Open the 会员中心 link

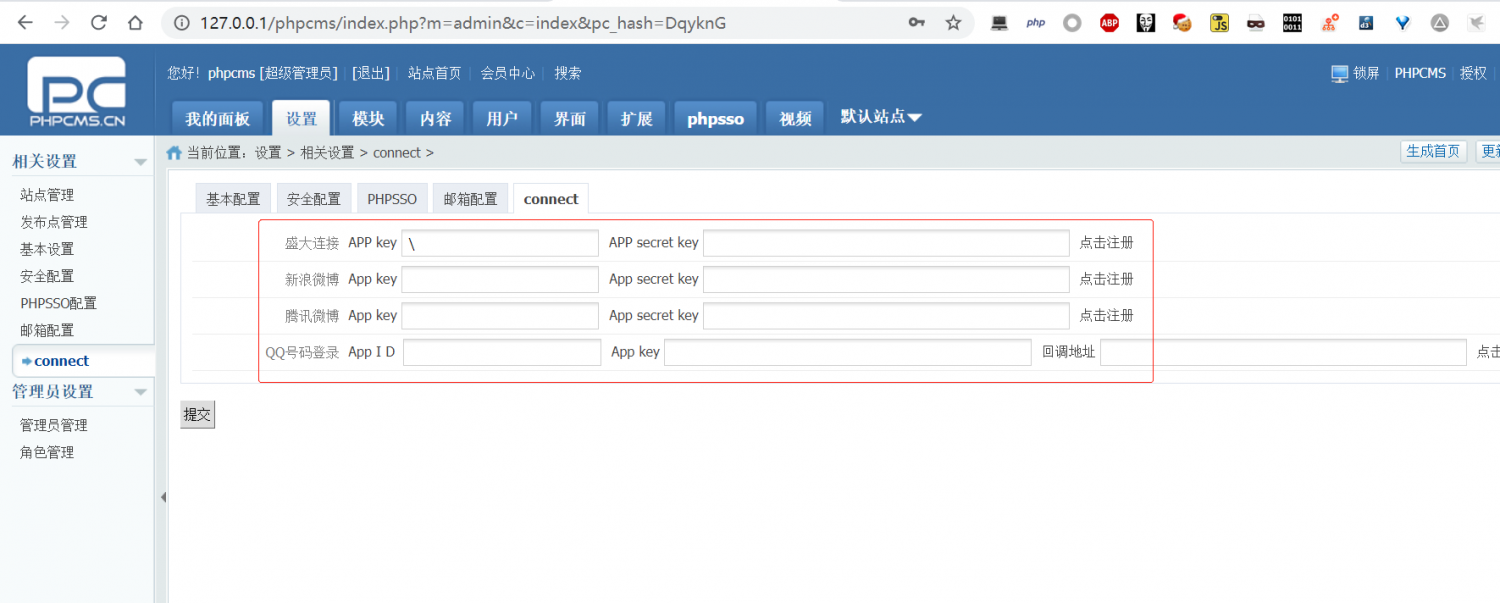507,73
